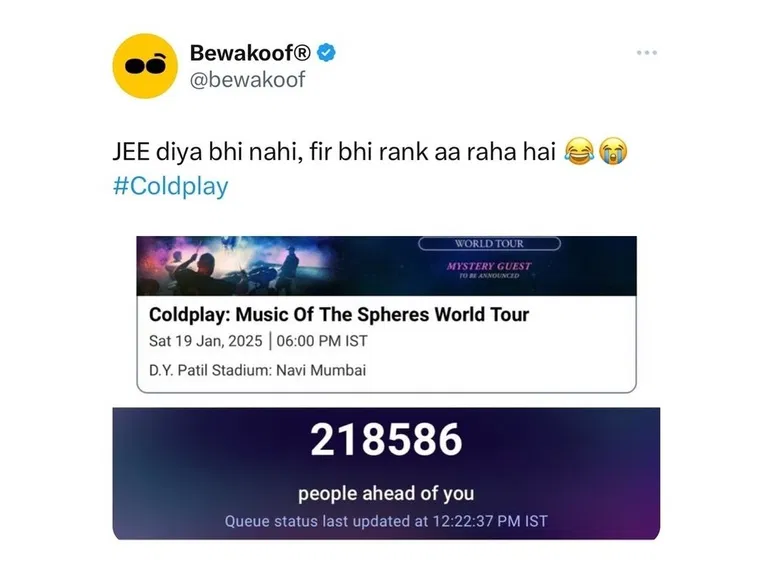Click the laughing tears emoji
The width and height of the screenshot is (768, 575).
pyautogui.click(x=579, y=151)
